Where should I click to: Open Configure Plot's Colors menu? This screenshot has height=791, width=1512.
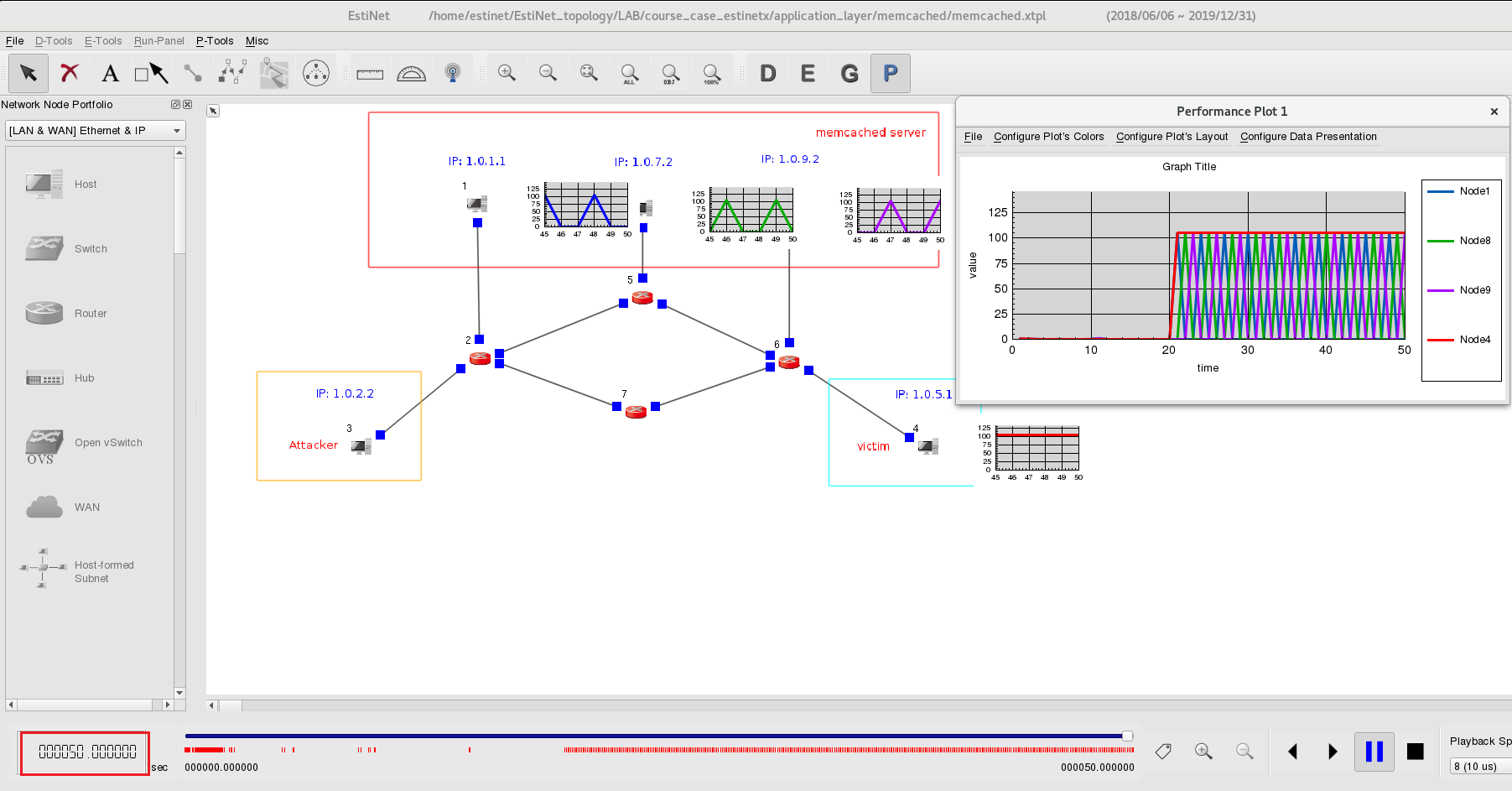[x=1048, y=137]
